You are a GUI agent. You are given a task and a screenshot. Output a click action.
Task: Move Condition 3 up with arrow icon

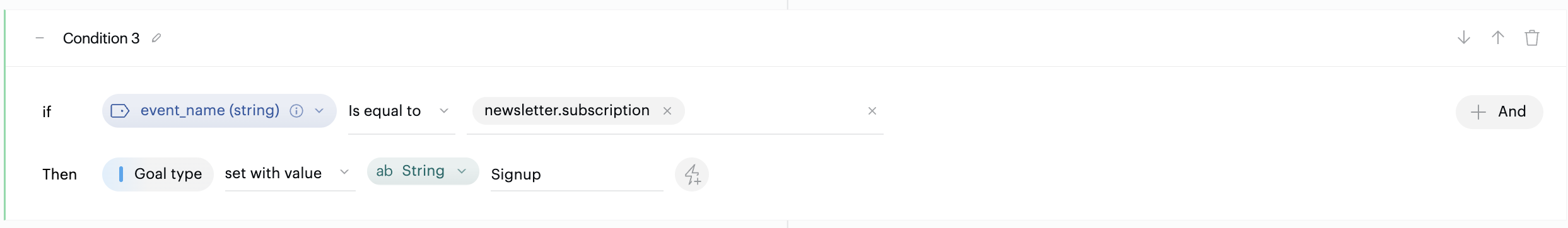click(x=1498, y=38)
